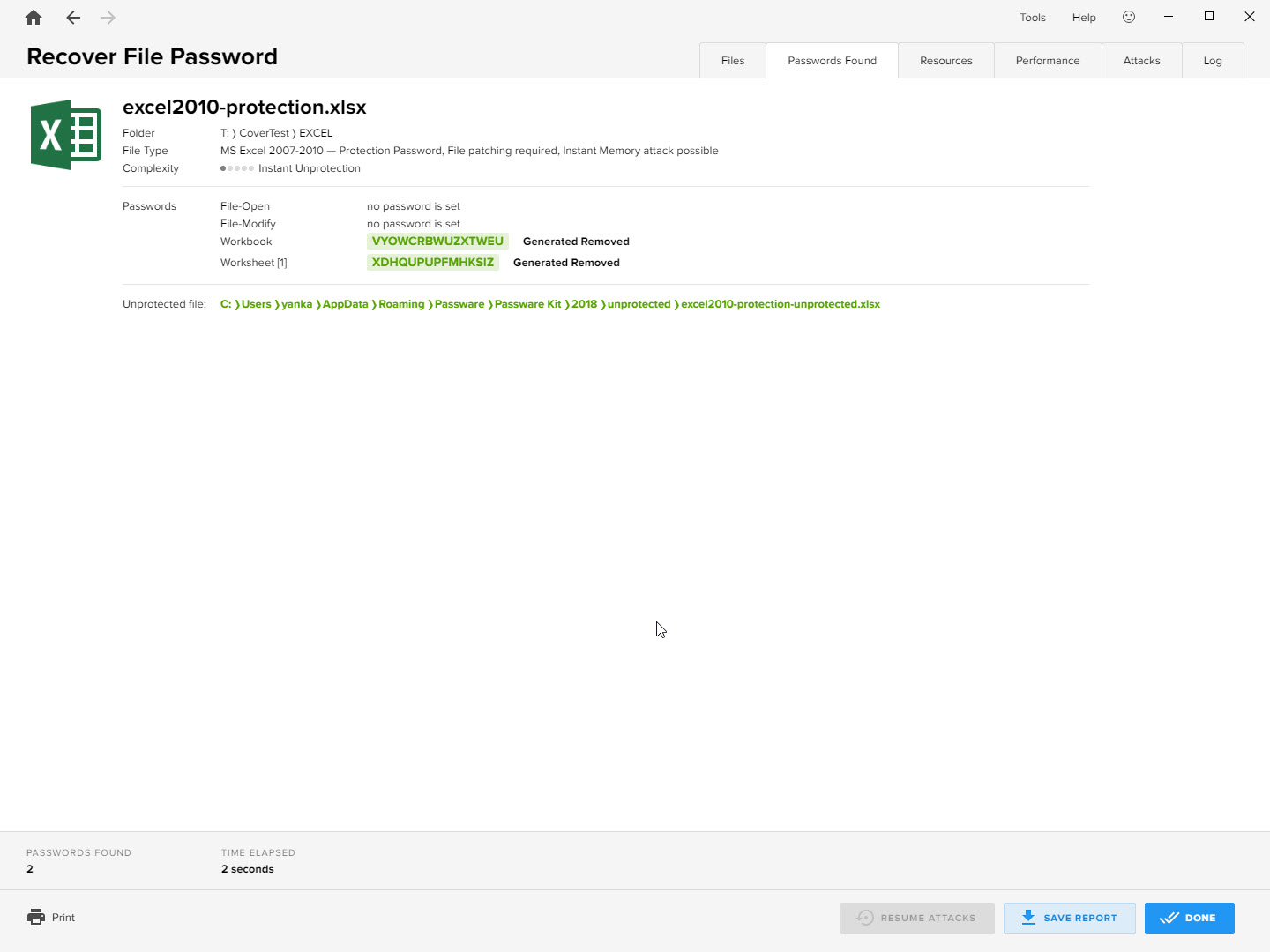Click the printer icon
Image resolution: width=1270 pixels, height=952 pixels.
(36, 917)
